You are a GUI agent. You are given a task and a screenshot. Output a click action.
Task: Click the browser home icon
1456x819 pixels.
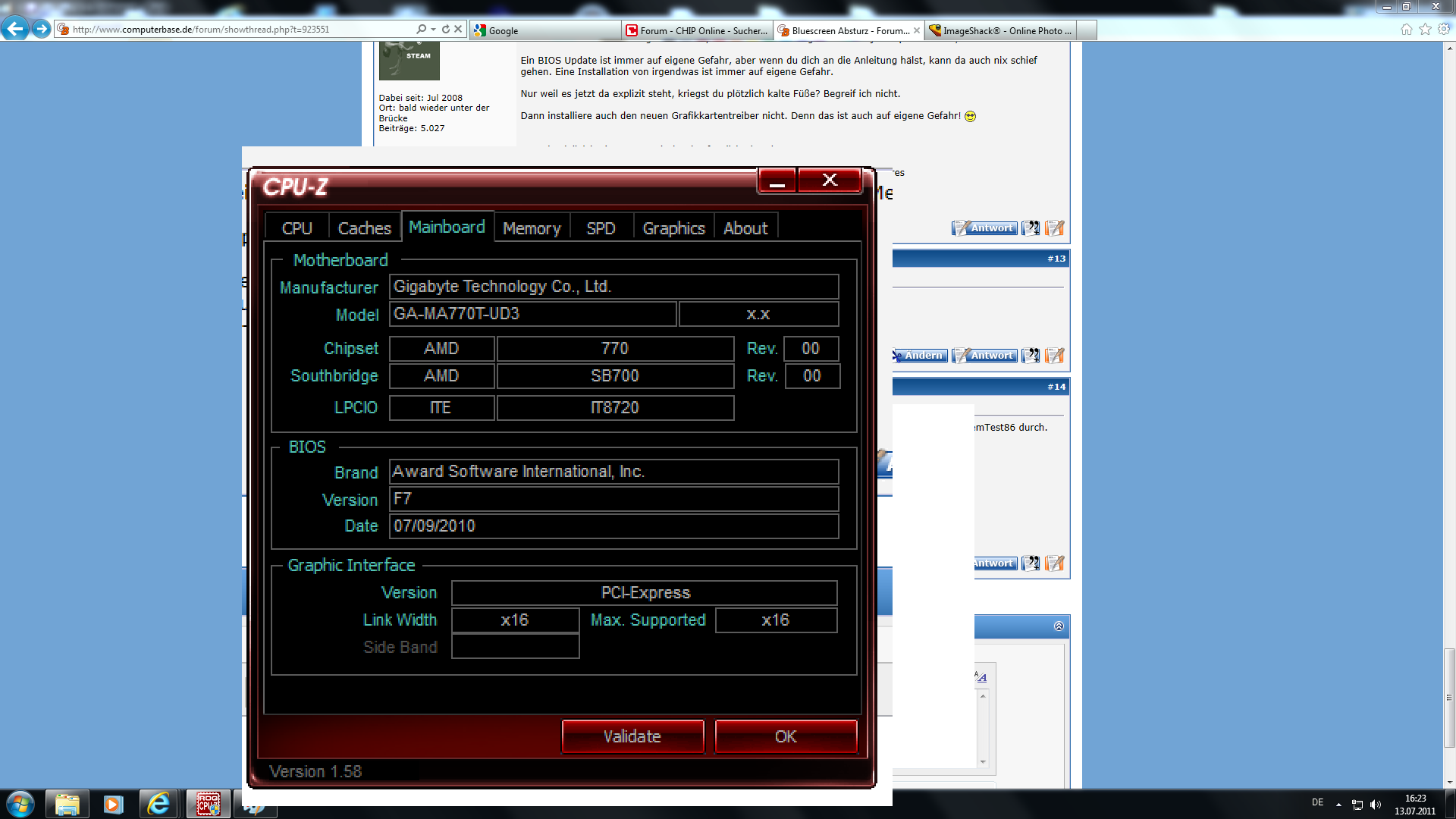click(1406, 30)
